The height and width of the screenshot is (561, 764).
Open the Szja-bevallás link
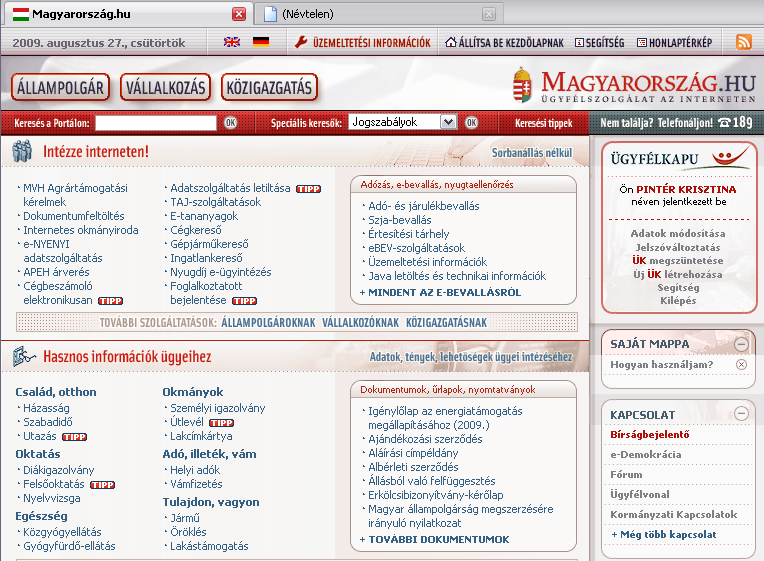coord(400,220)
